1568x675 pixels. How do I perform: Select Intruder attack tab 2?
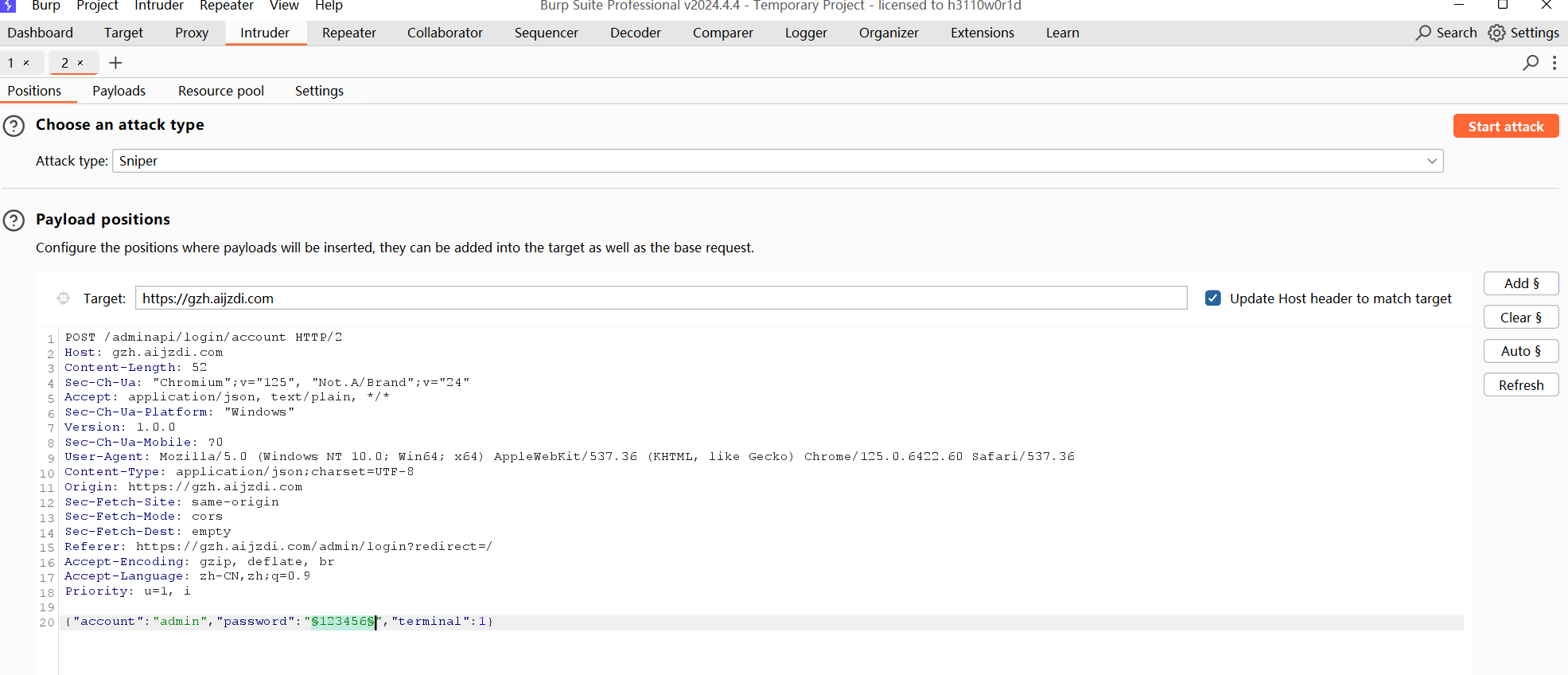pos(65,63)
